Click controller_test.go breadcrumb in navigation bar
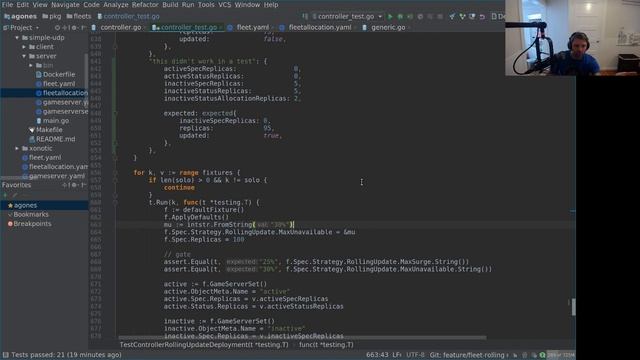The image size is (640, 360). pos(128,16)
